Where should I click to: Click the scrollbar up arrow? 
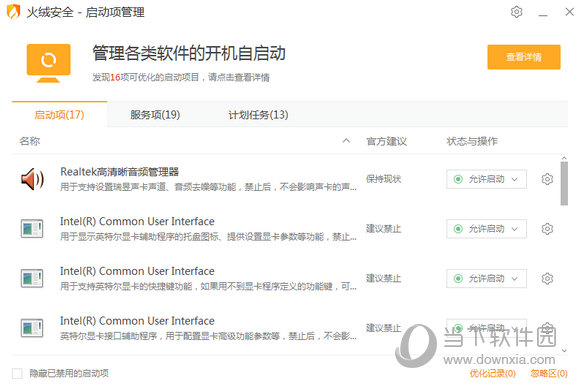[564, 158]
